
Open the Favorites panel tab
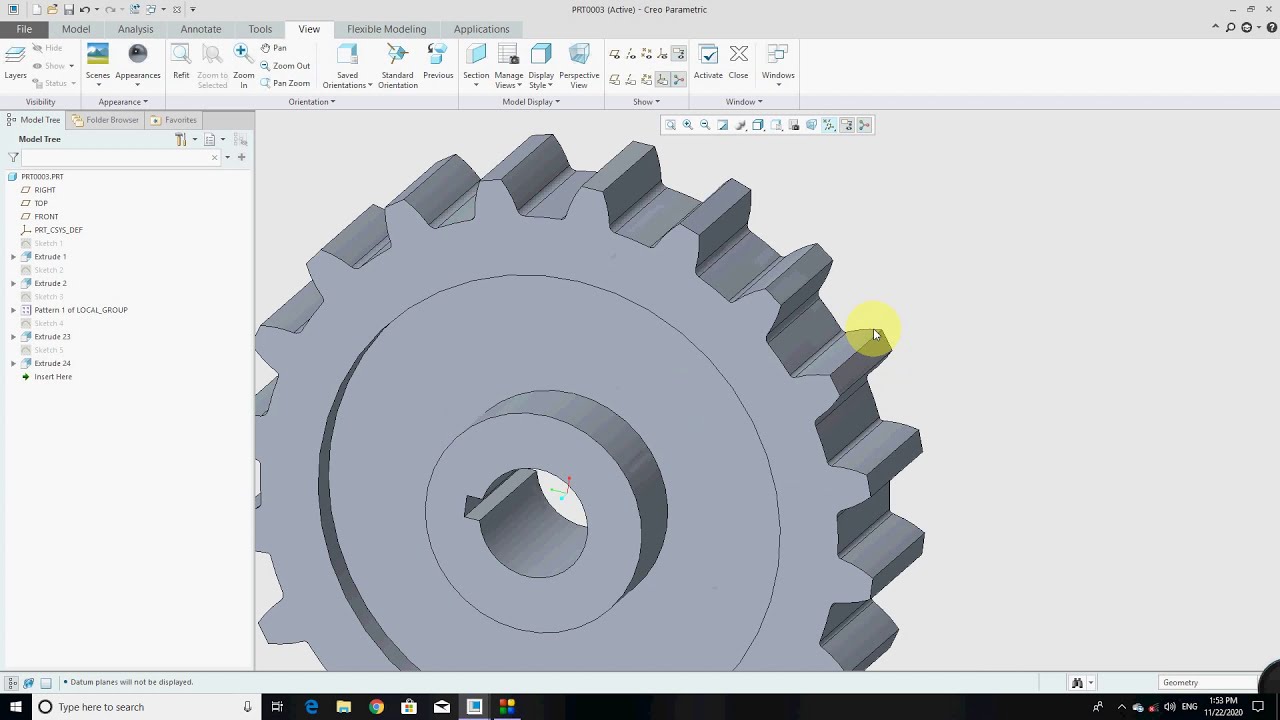click(174, 120)
